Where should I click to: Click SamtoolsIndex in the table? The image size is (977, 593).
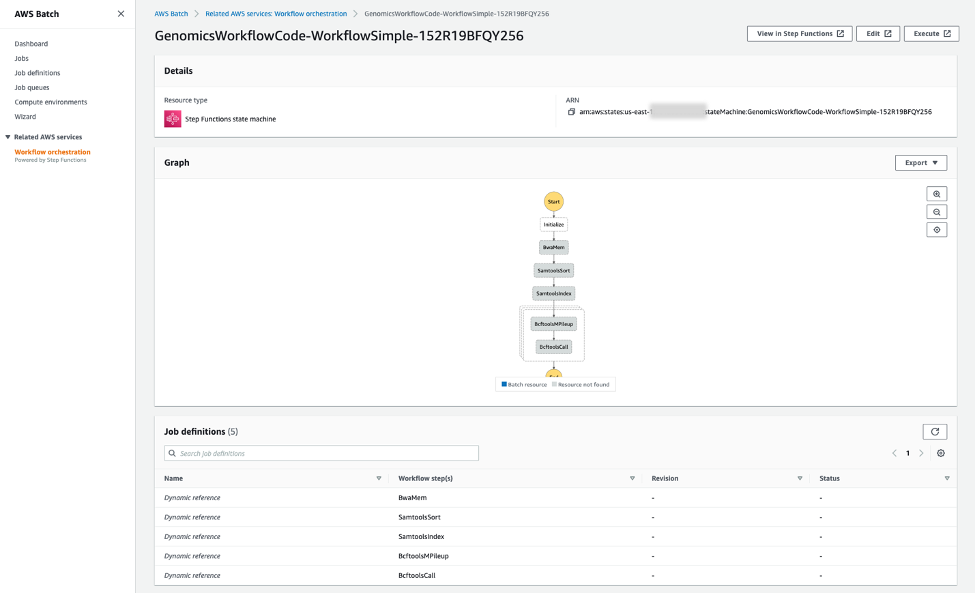tap(421, 536)
